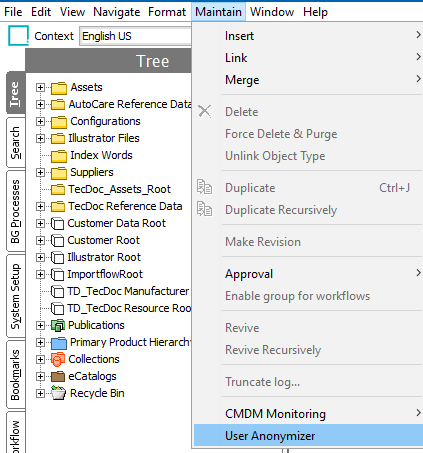The width and height of the screenshot is (423, 453).
Task: Click the brown eCatalogs folder icon
Action: [x=58, y=376]
